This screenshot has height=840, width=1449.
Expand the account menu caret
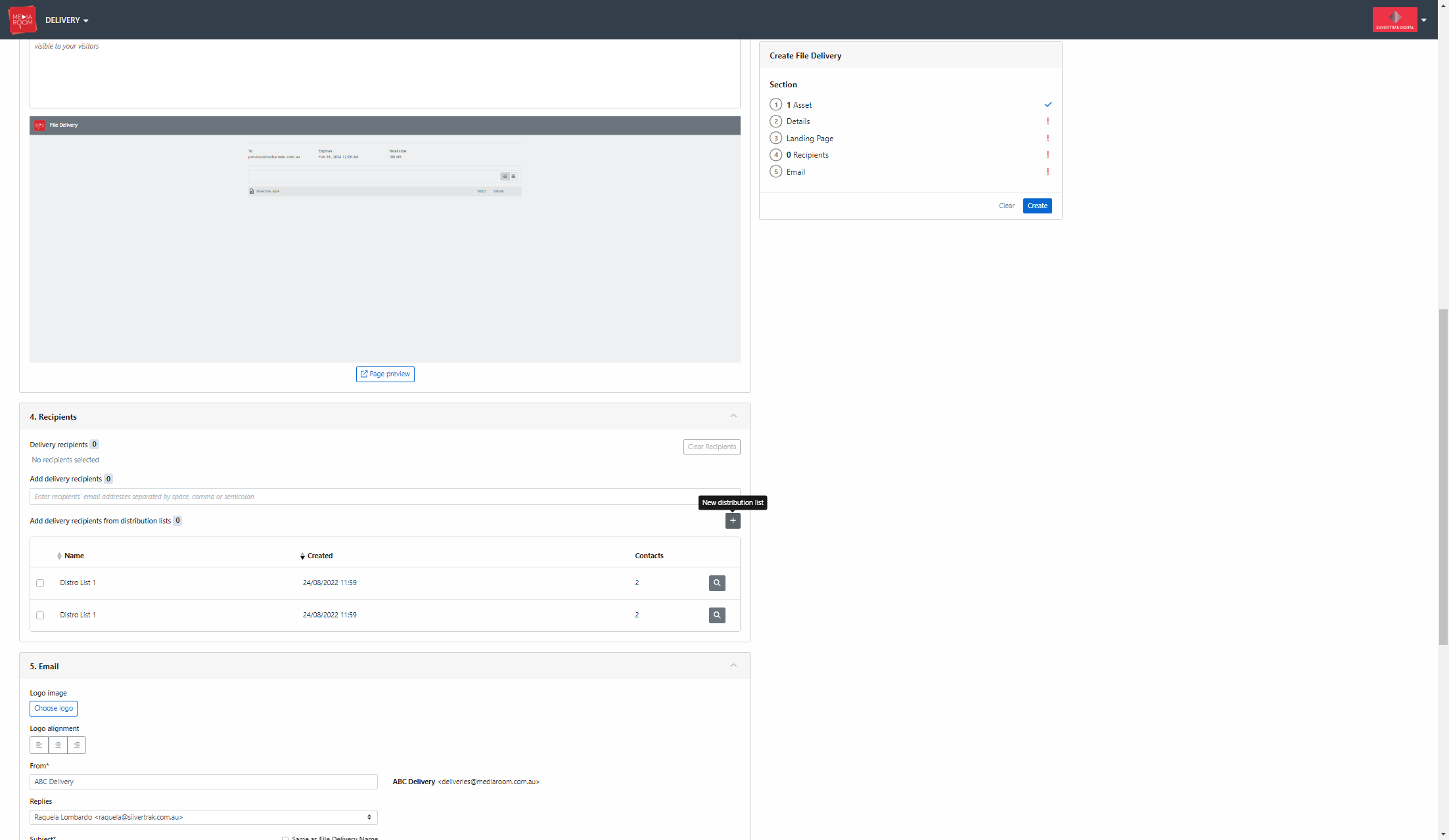click(x=1424, y=20)
